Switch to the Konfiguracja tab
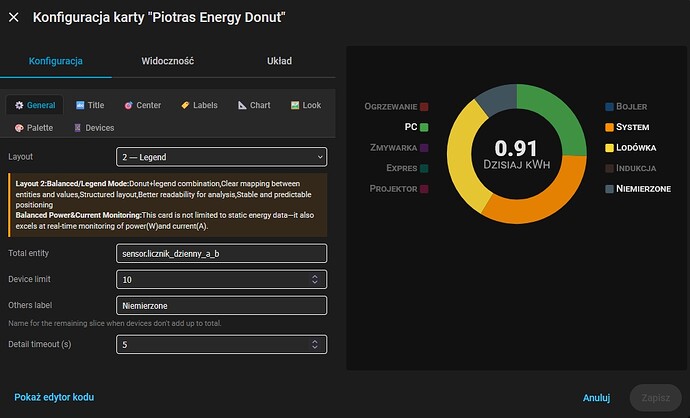The image size is (690, 418). coord(56,61)
